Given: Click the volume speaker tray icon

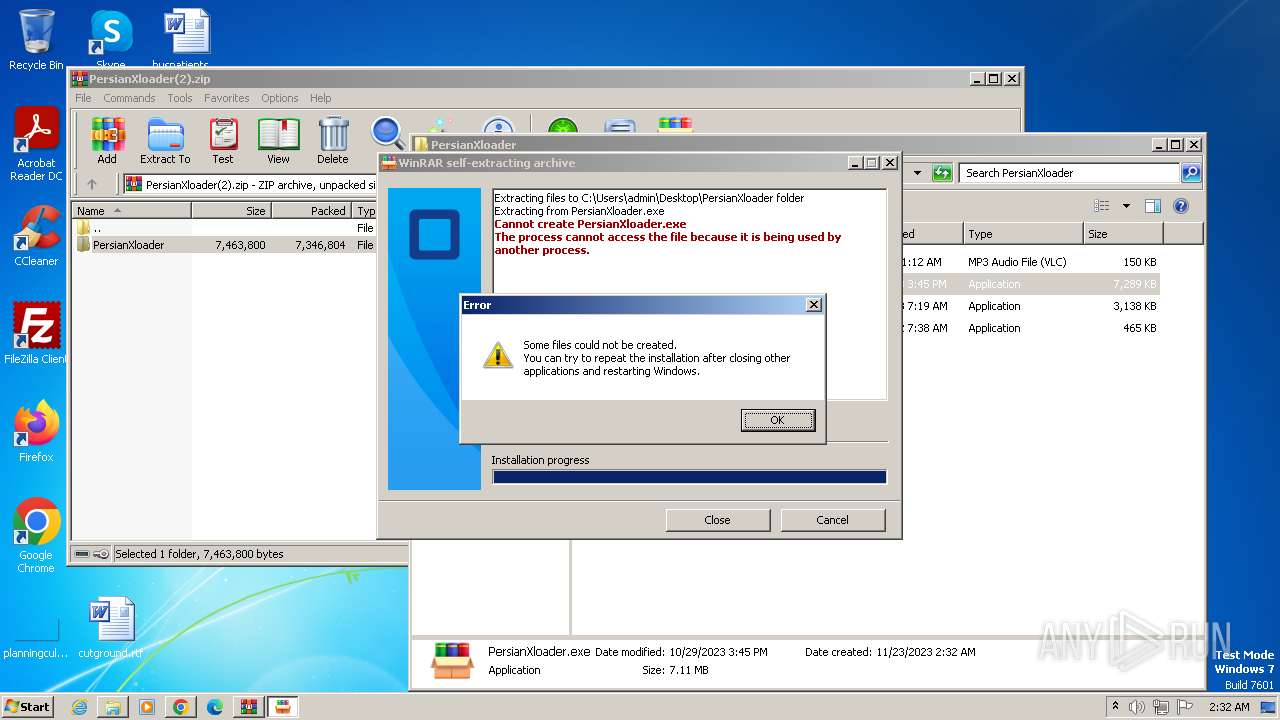Looking at the screenshot, I should point(1136,707).
